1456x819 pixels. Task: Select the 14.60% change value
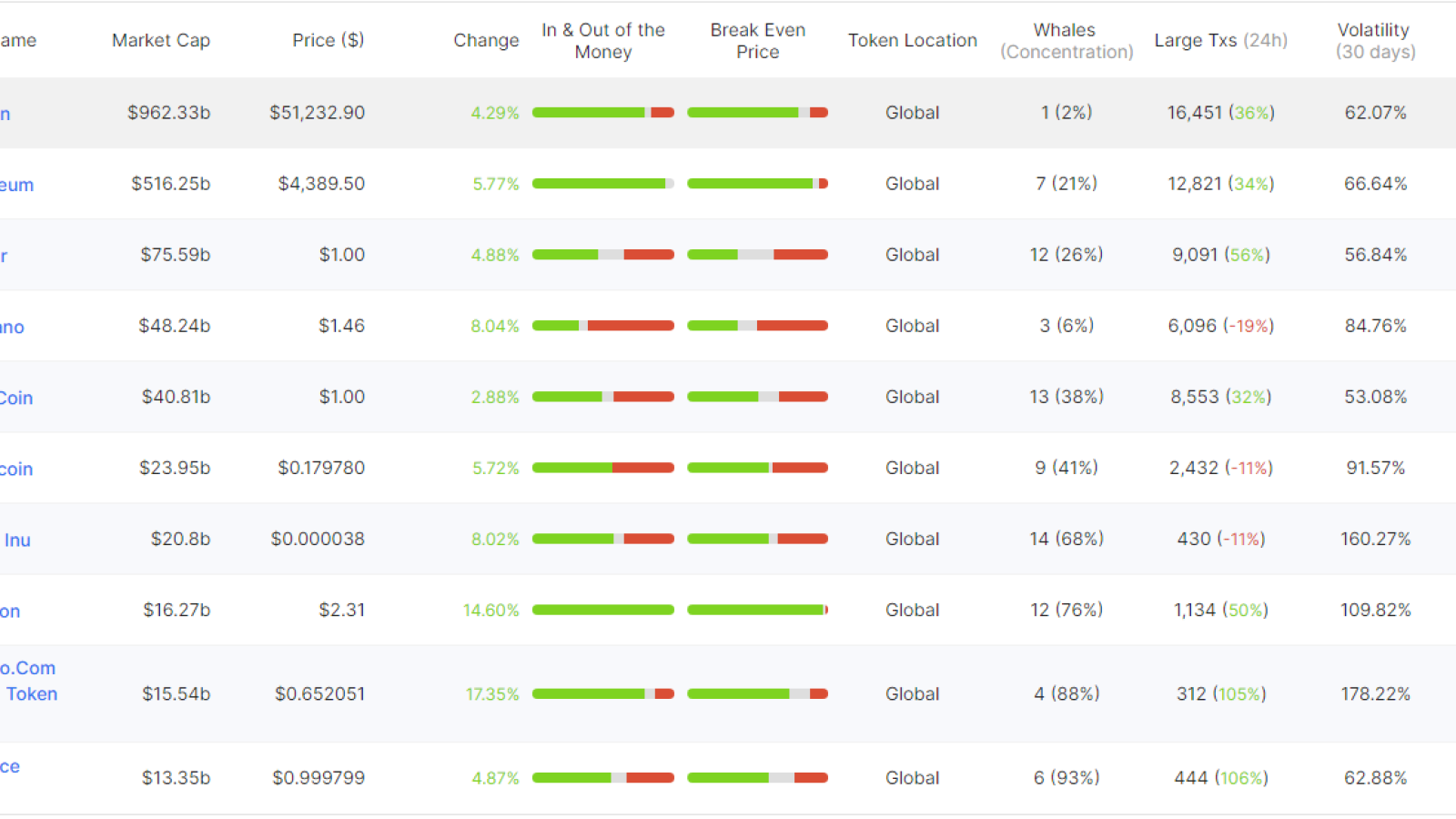click(491, 610)
